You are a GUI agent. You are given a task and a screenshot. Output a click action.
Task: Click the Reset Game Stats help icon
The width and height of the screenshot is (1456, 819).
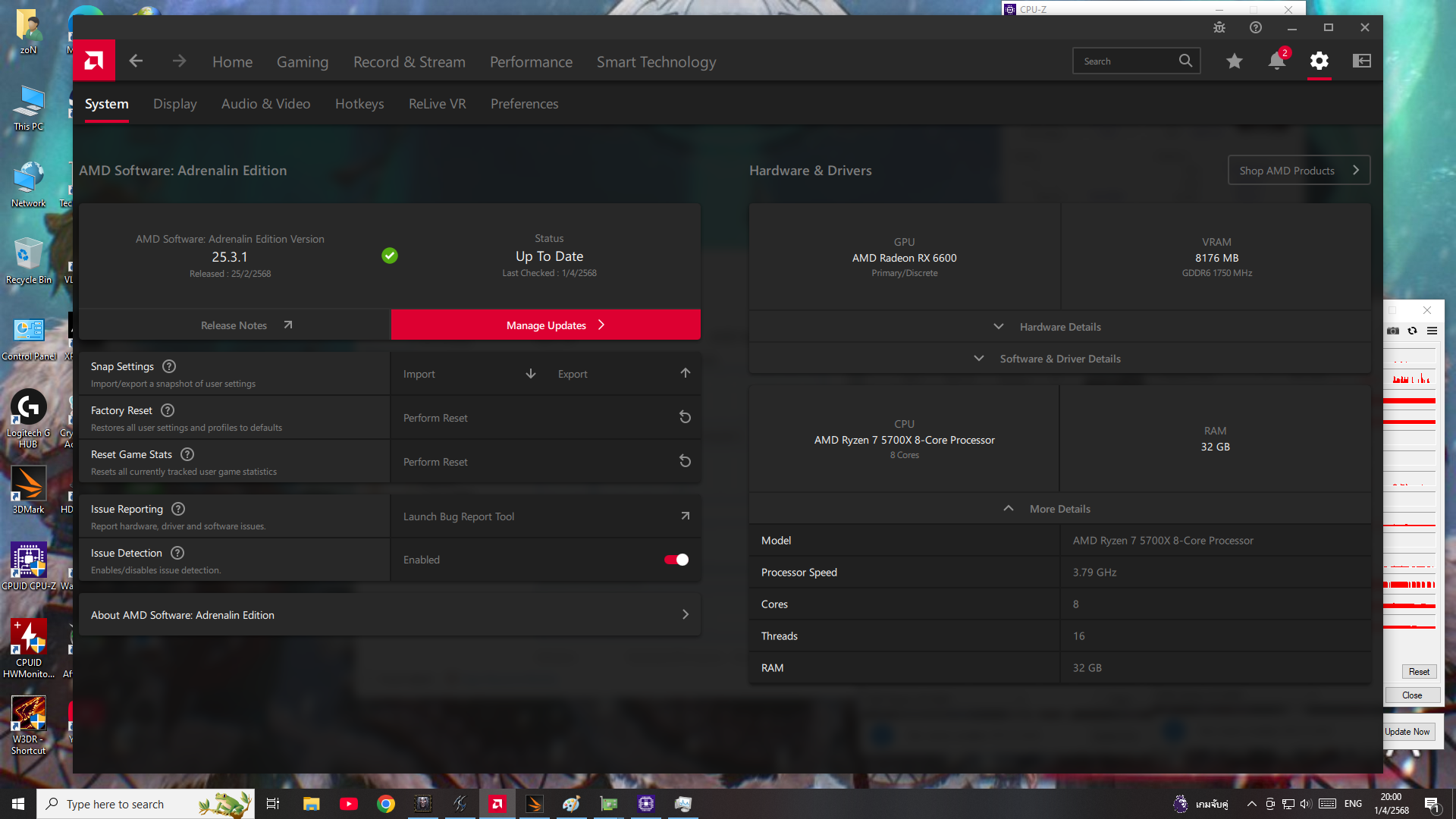pos(187,454)
